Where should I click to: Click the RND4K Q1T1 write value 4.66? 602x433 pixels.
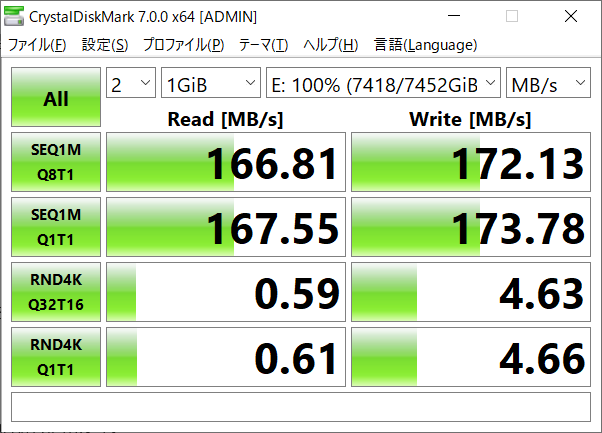point(471,357)
